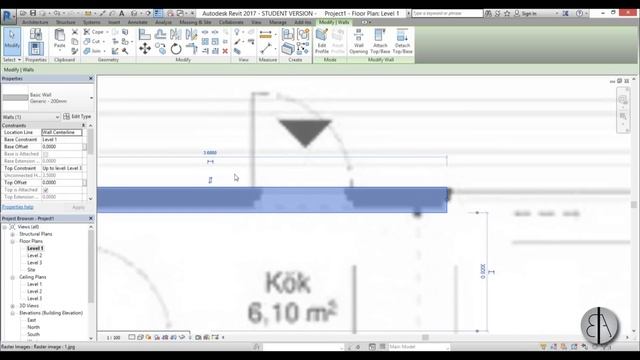This screenshot has height=360, width=640.
Task: Toggle the Properties palette ribbon button
Action: point(36,49)
